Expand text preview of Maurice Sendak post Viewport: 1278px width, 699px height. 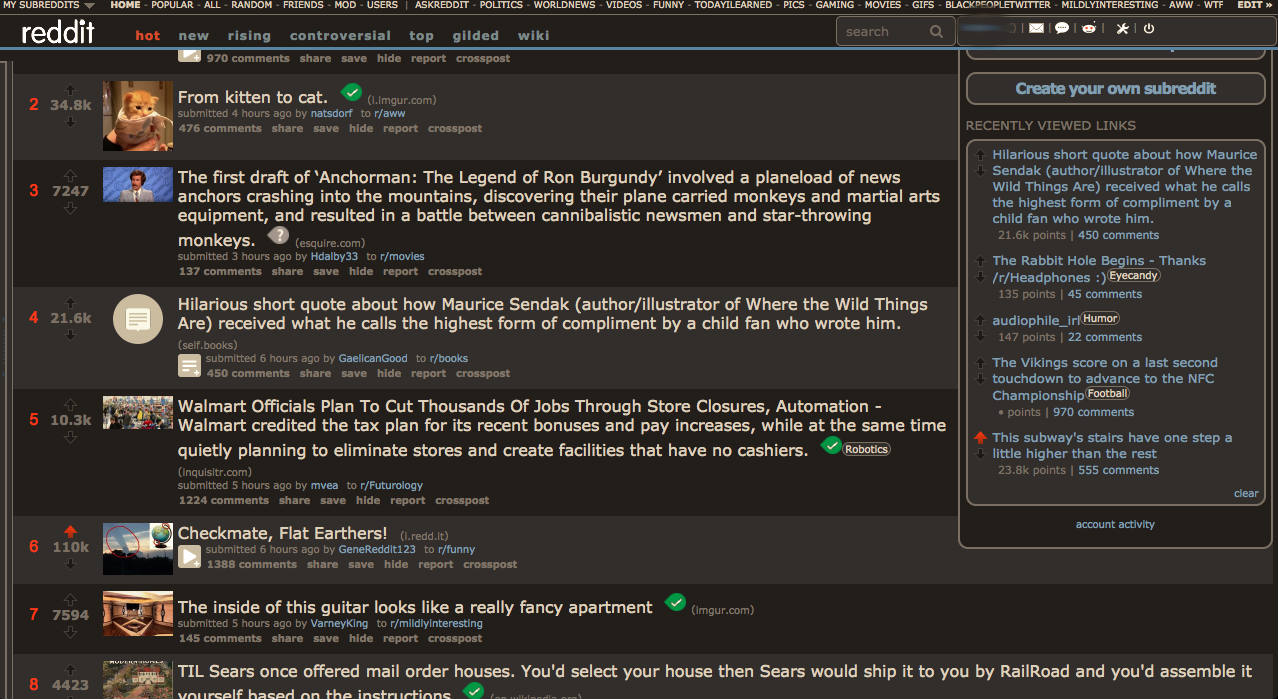(189, 365)
